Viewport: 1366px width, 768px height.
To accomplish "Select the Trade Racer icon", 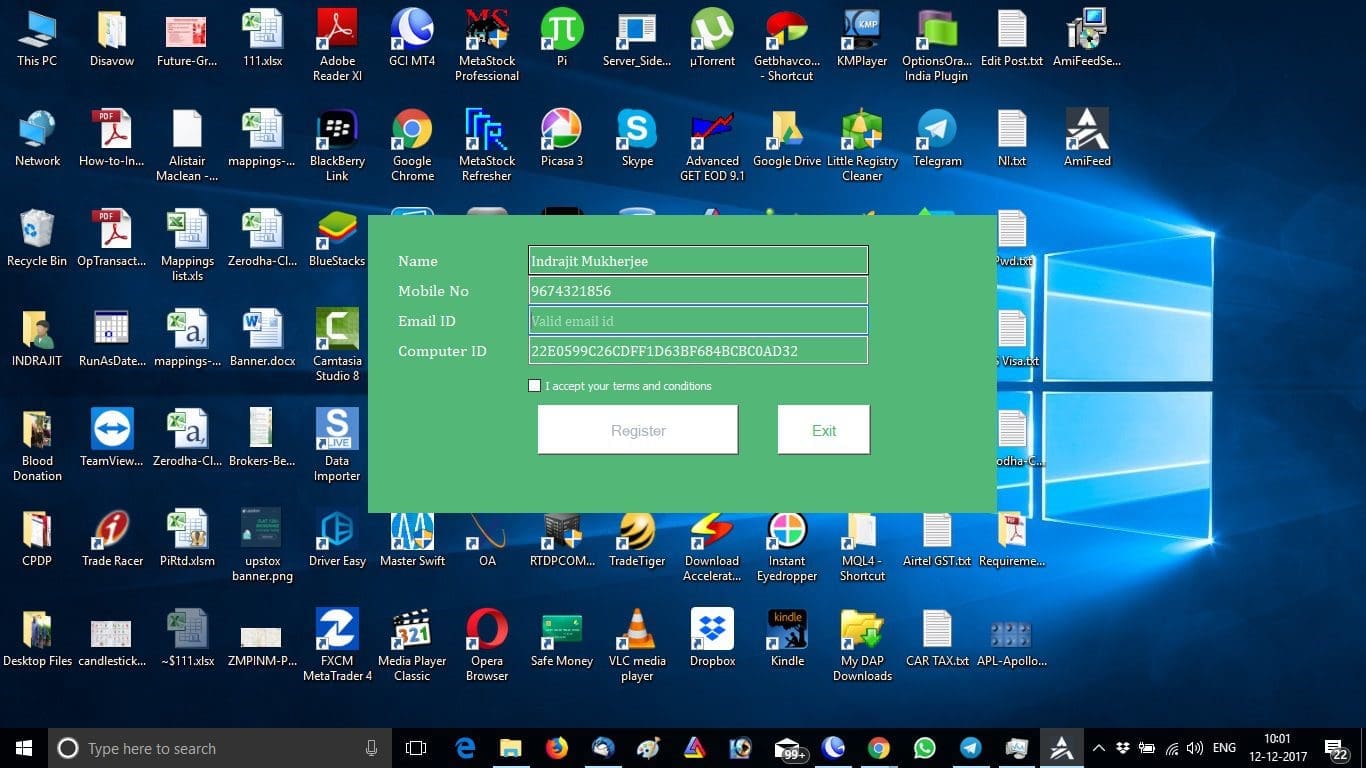I will click(112, 538).
